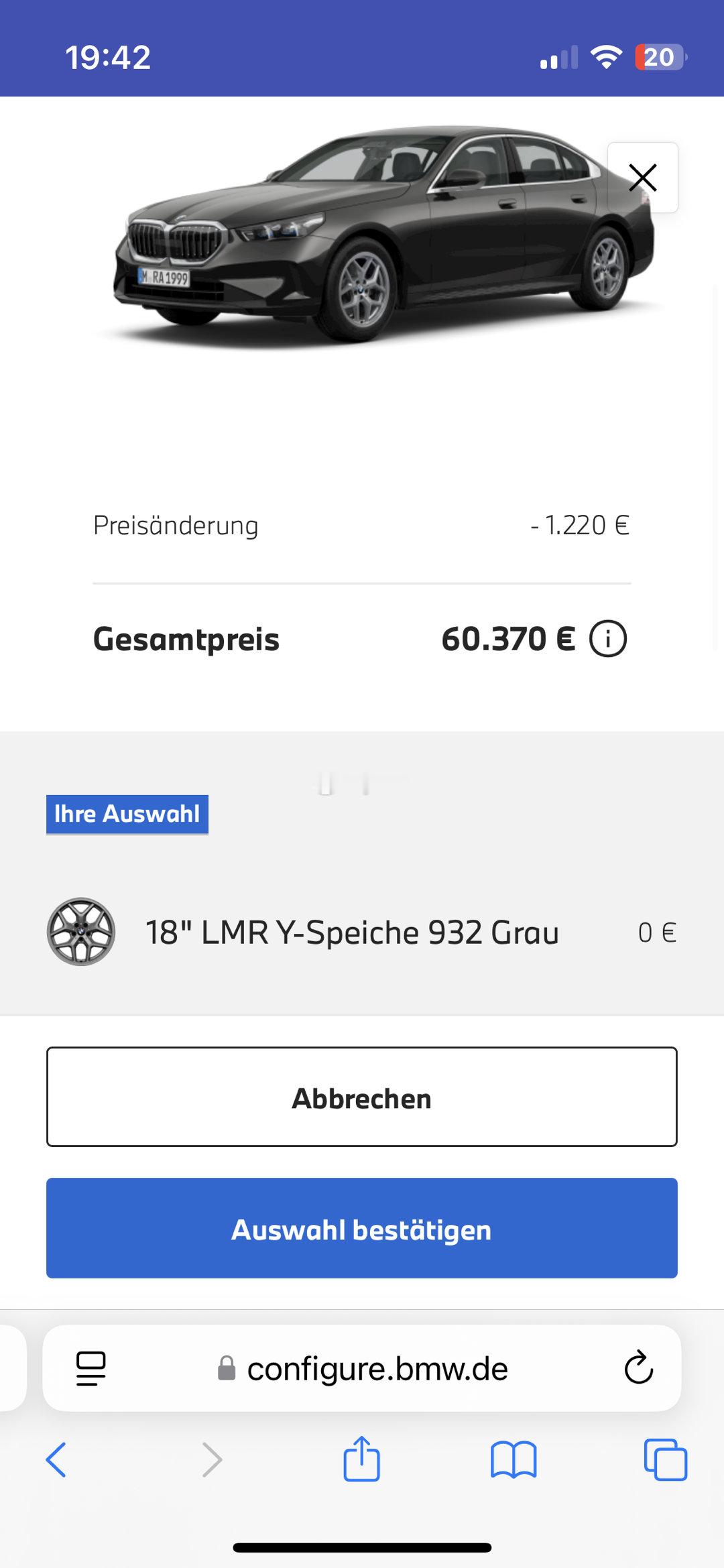Screen dimensions: 724x1568
Task: Tap the forward arrow in Safari's toolbar
Action: (x=212, y=1459)
